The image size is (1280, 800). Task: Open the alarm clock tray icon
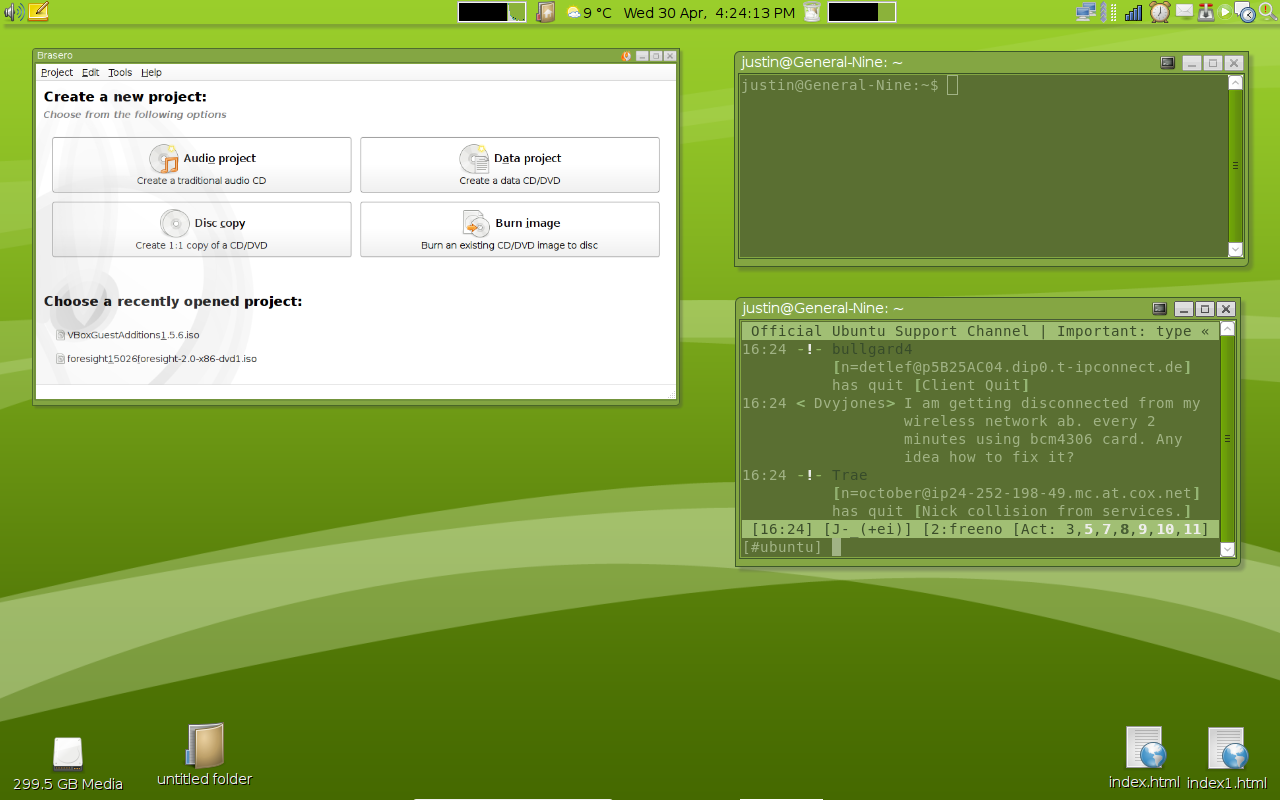(x=1160, y=12)
